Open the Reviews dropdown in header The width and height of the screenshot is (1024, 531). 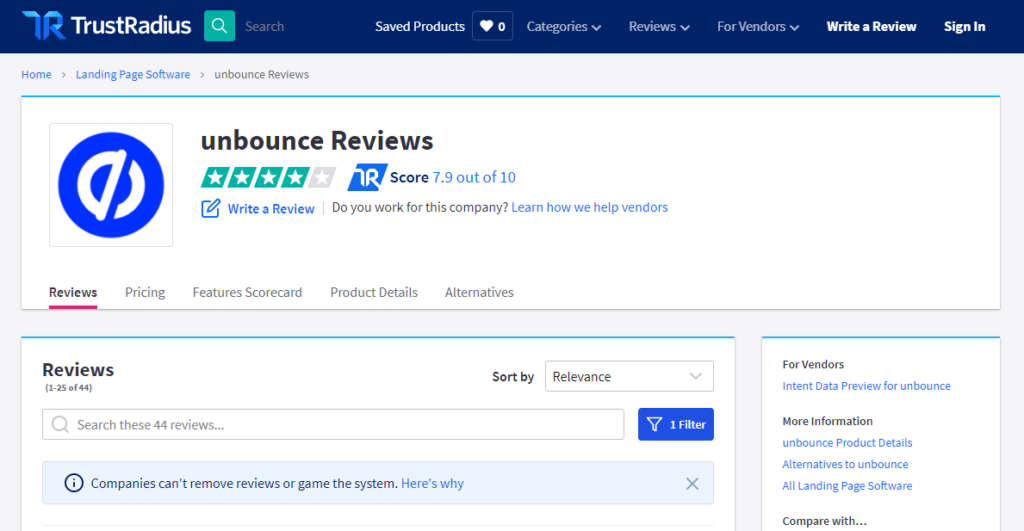tap(659, 26)
